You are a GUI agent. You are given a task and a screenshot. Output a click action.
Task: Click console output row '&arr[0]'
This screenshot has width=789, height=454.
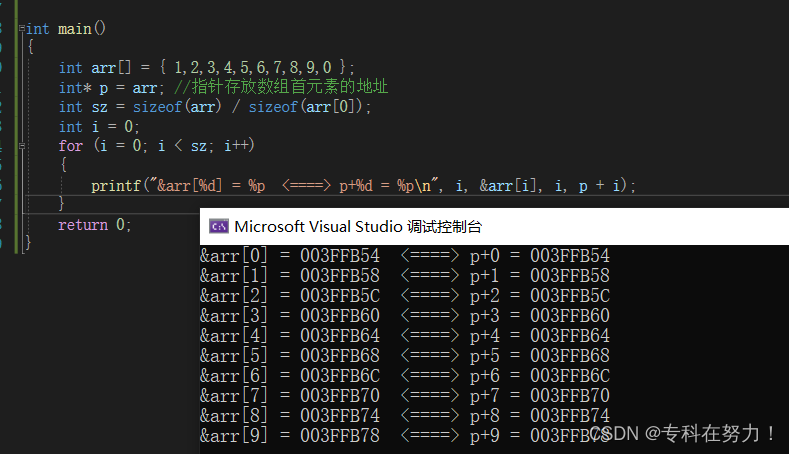[x=405, y=256]
